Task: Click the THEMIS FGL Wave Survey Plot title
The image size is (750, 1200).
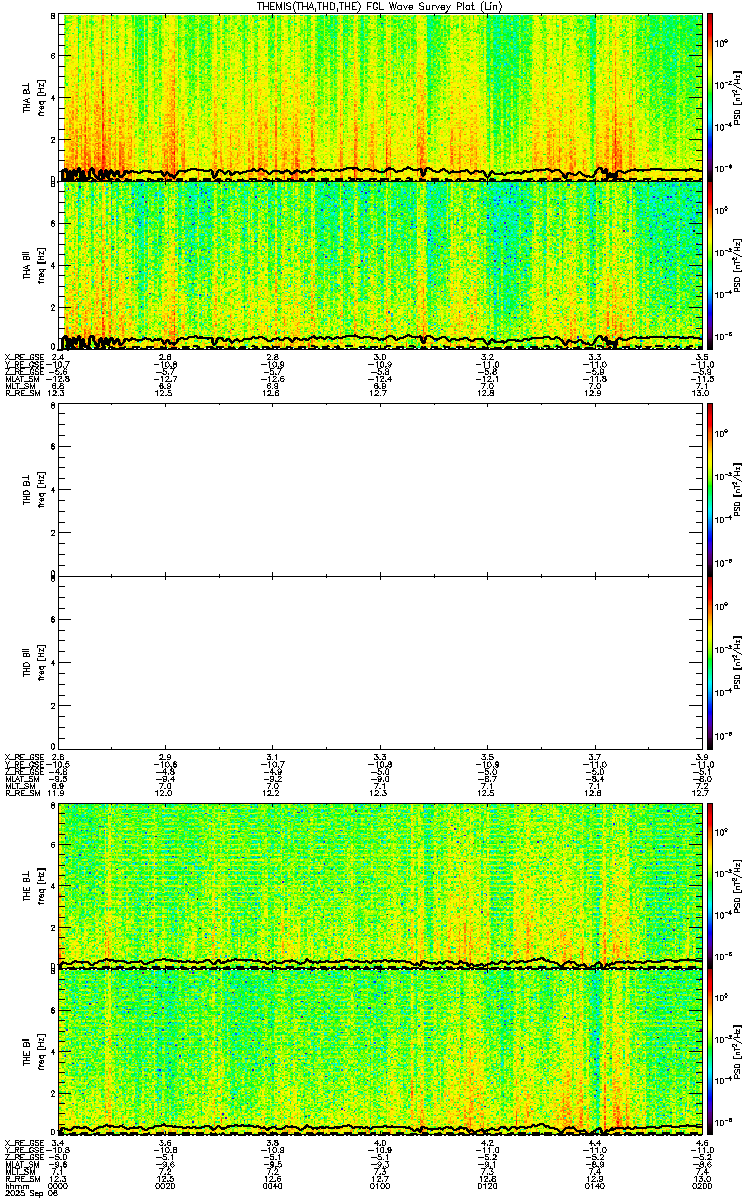Action: click(379, 6)
